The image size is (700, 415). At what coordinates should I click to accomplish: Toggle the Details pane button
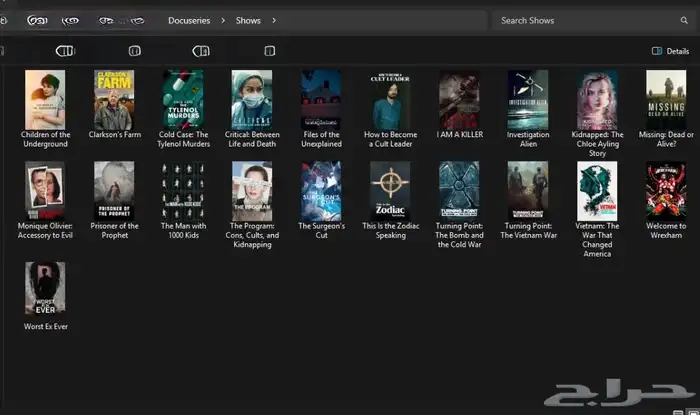[x=670, y=51]
